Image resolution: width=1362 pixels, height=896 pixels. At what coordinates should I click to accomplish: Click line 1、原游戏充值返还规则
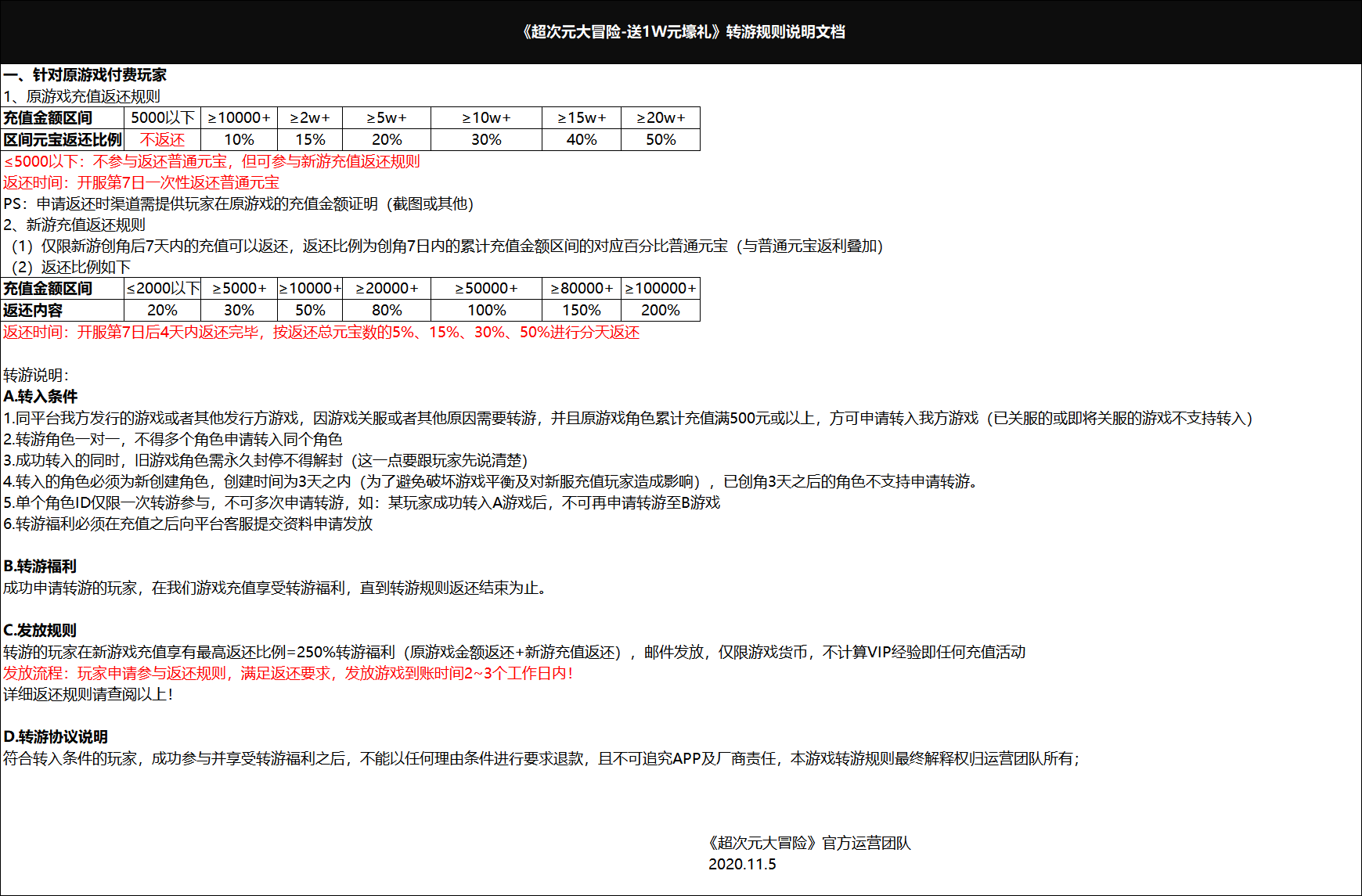[81, 96]
